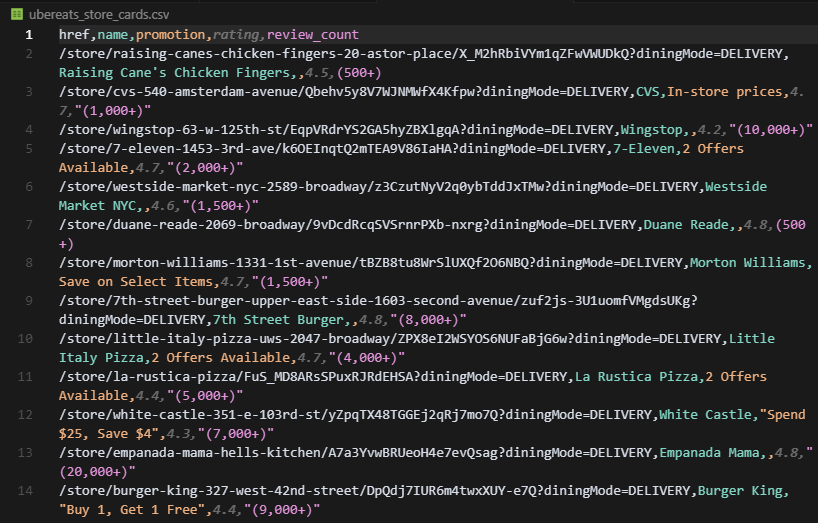Click the CSV file icon beside ubereats_store_cards.csv
The height and width of the screenshot is (523, 818).
[17, 14]
